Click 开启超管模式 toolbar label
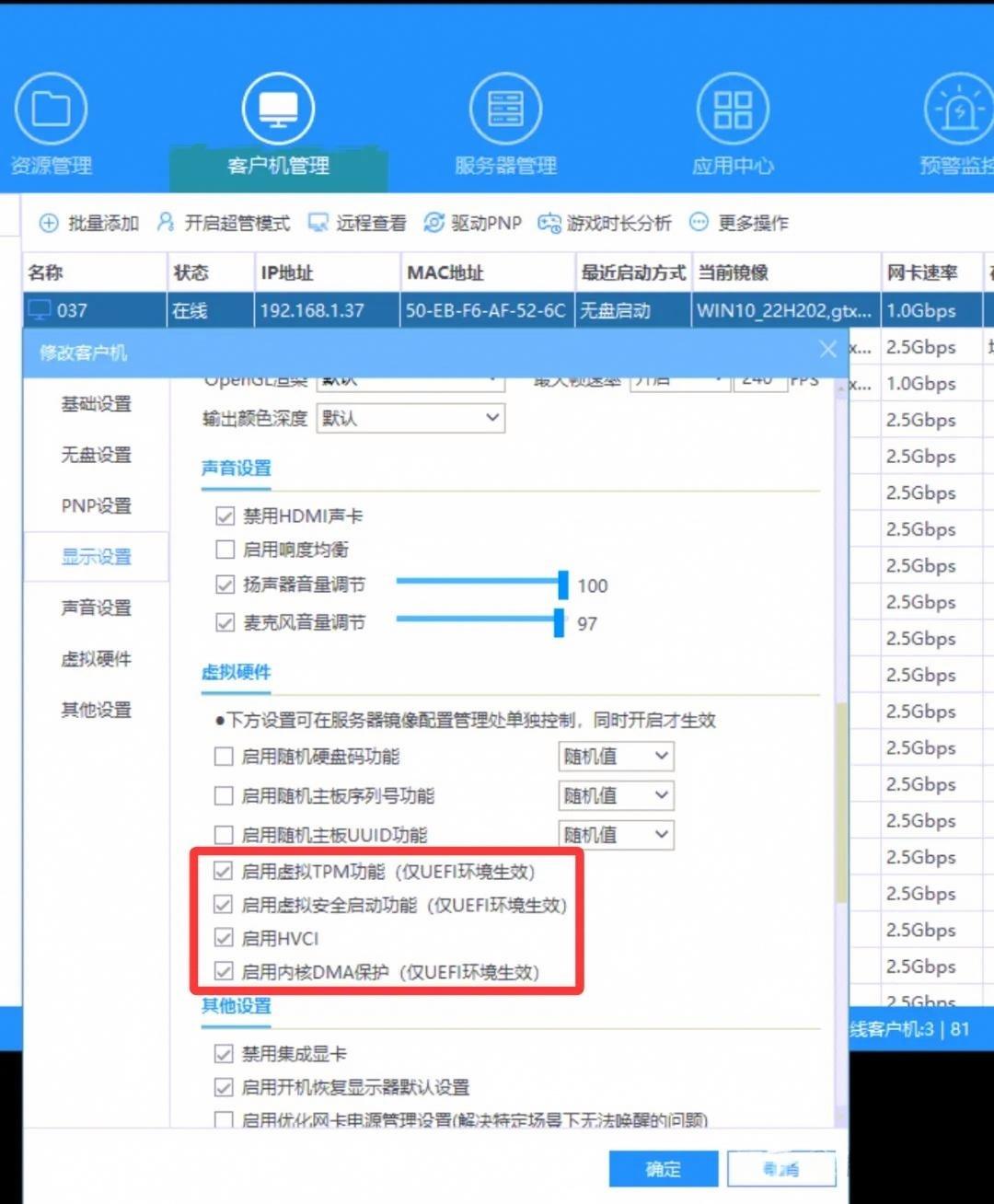The height and width of the screenshot is (1204, 994). (x=237, y=223)
